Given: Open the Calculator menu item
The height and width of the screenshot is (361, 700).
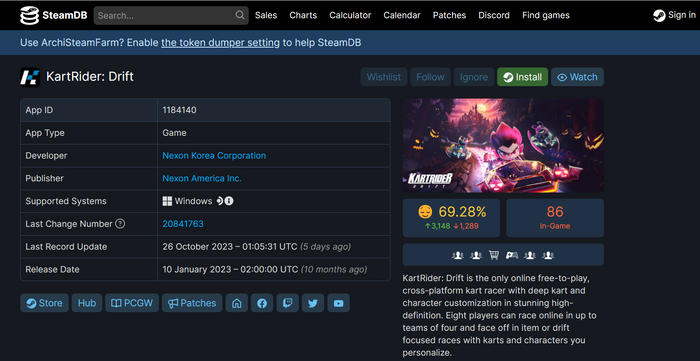Looking at the screenshot, I should 350,15.
